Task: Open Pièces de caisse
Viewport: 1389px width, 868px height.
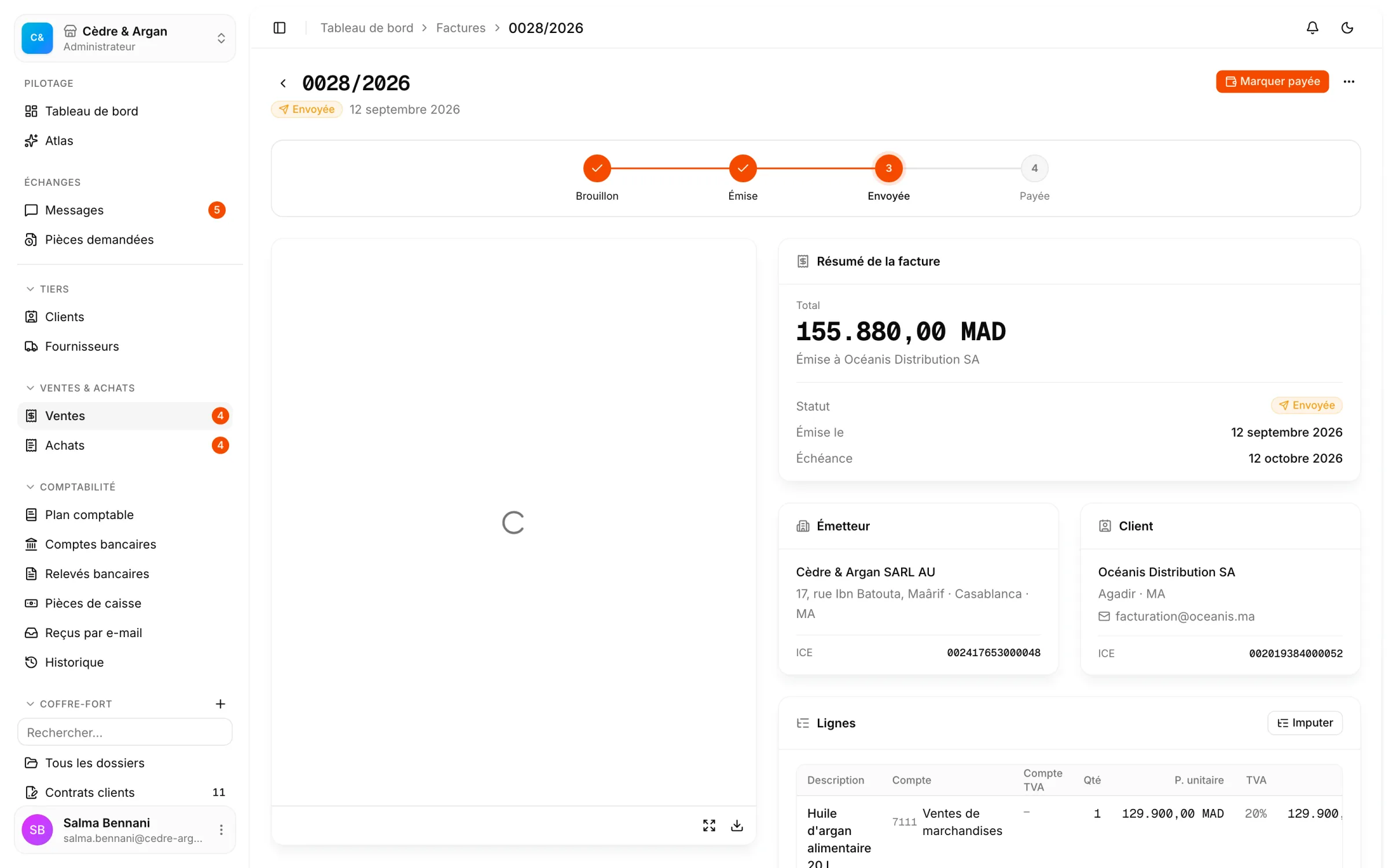Action: click(x=125, y=604)
